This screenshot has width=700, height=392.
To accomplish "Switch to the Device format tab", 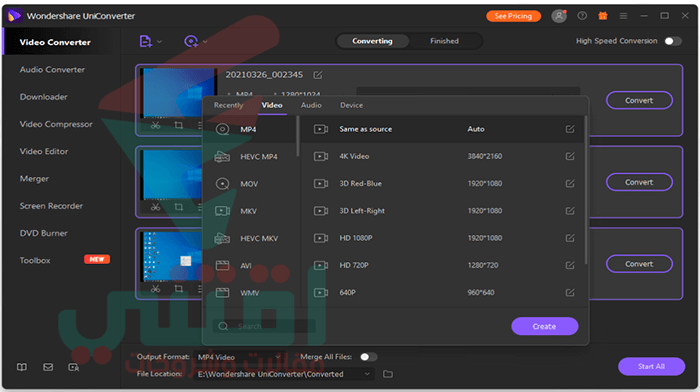I will [x=352, y=105].
